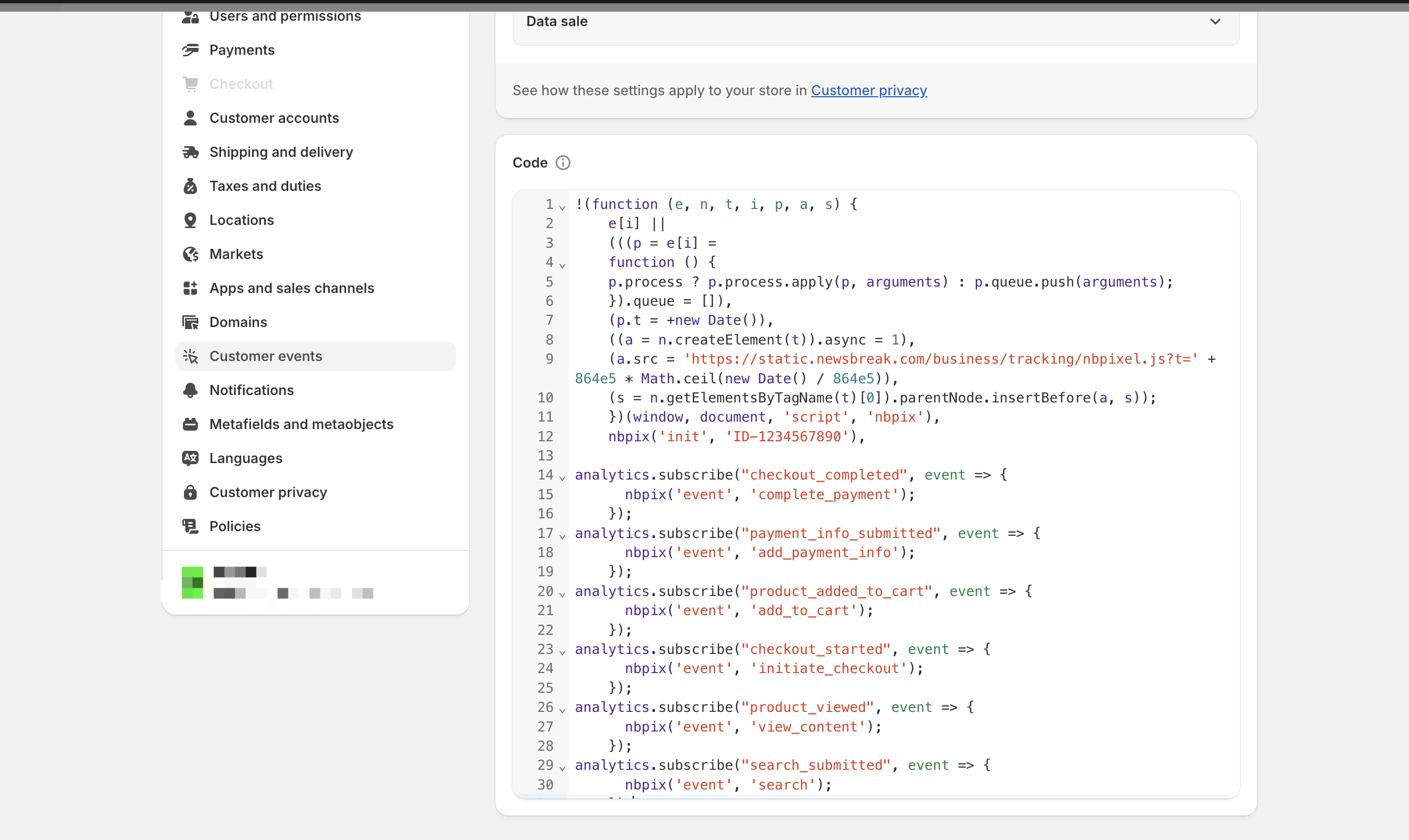Image resolution: width=1409 pixels, height=840 pixels.
Task: Select Customer events in sidebar
Action: (x=265, y=356)
